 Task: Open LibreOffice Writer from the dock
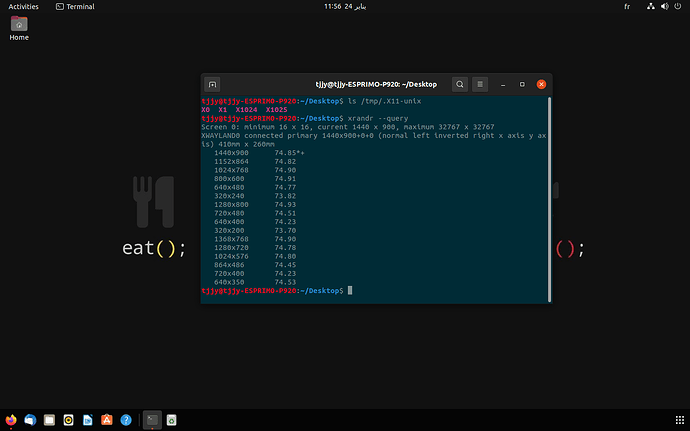[88, 420]
